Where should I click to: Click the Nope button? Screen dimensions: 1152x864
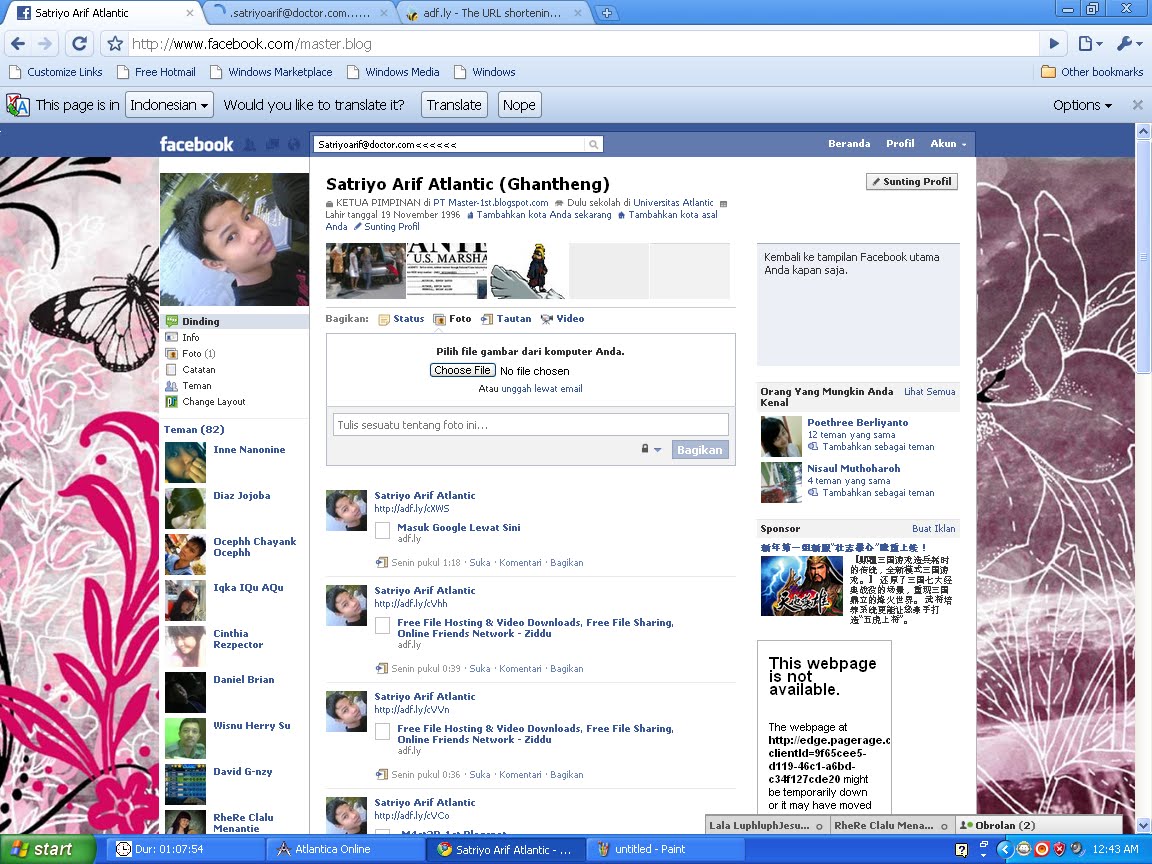coord(519,105)
